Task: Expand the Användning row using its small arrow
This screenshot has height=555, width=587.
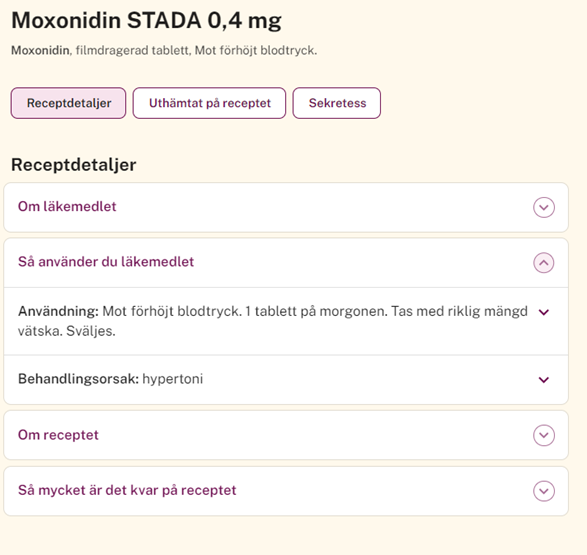Action: coord(544,312)
